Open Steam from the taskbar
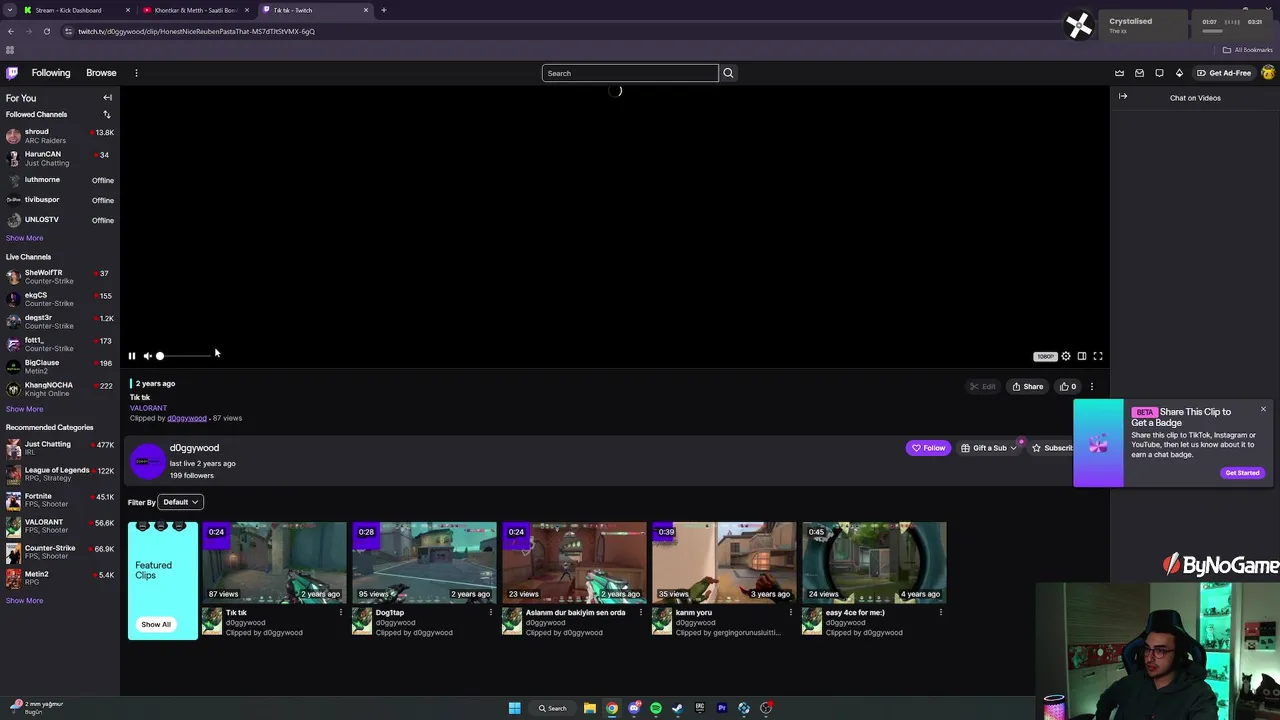The width and height of the screenshot is (1280, 720). (678, 708)
